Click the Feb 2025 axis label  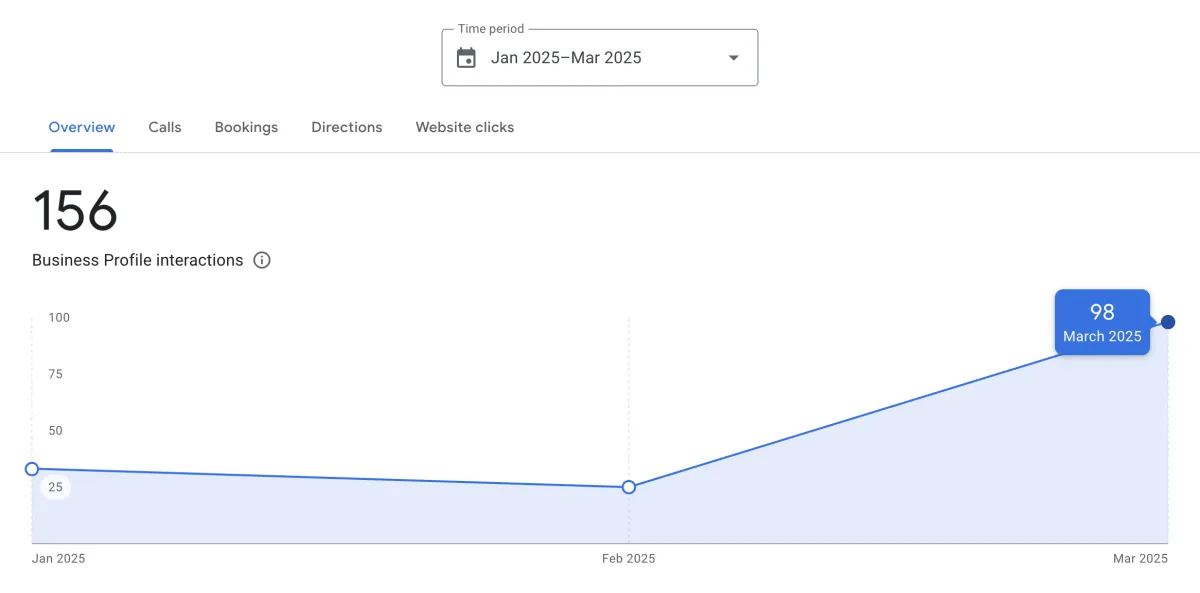[629, 559]
